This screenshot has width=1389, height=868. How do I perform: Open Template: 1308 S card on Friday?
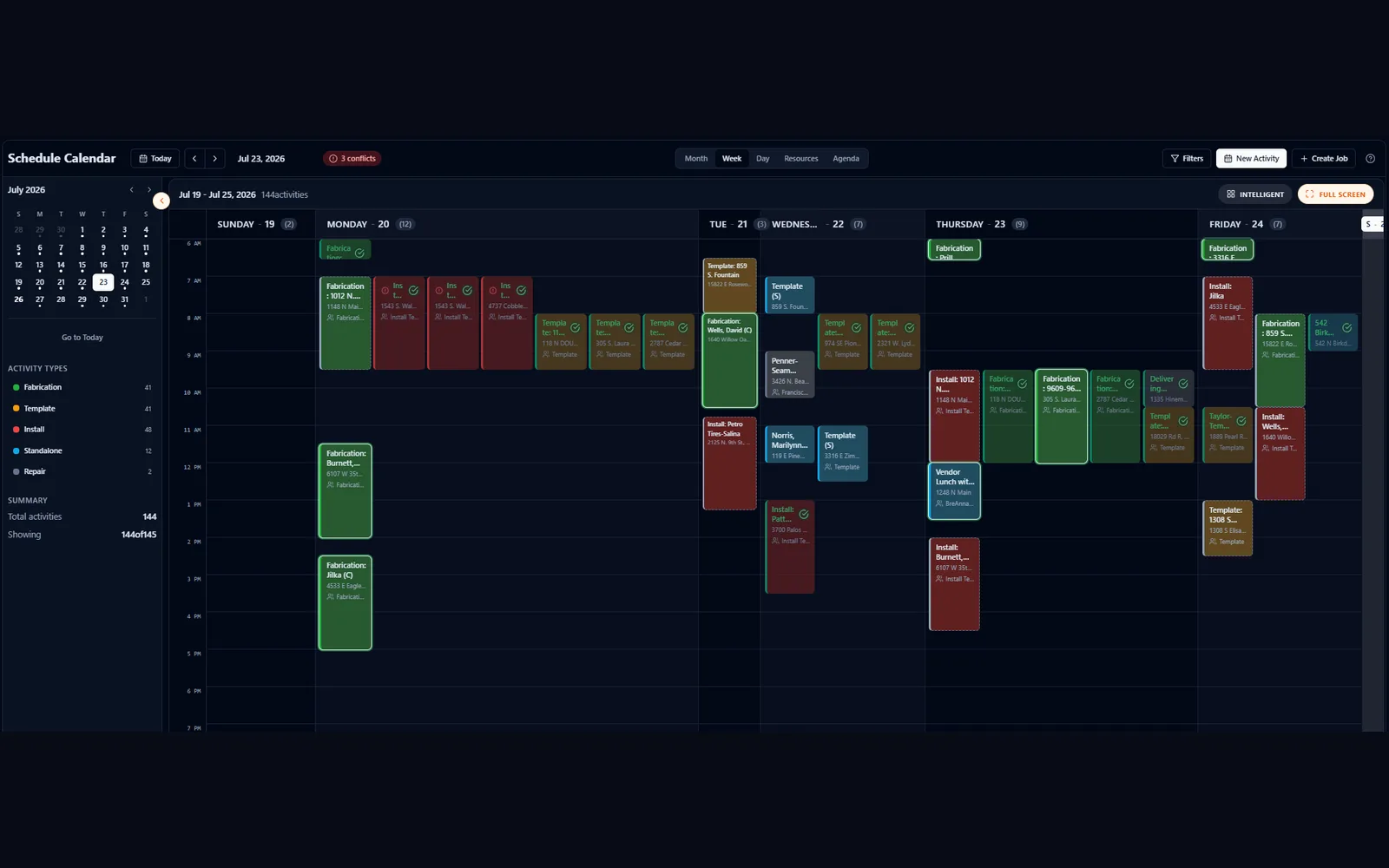pyautogui.click(x=1228, y=529)
